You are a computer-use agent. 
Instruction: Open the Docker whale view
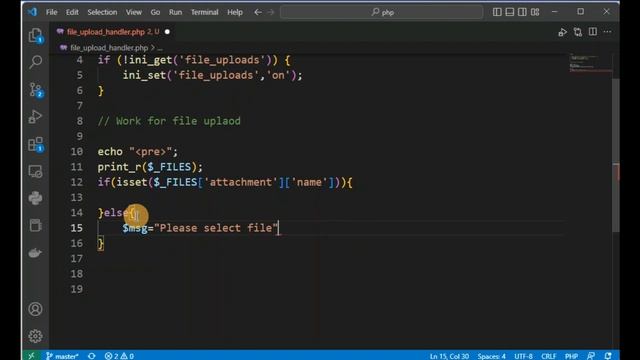[x=36, y=253]
